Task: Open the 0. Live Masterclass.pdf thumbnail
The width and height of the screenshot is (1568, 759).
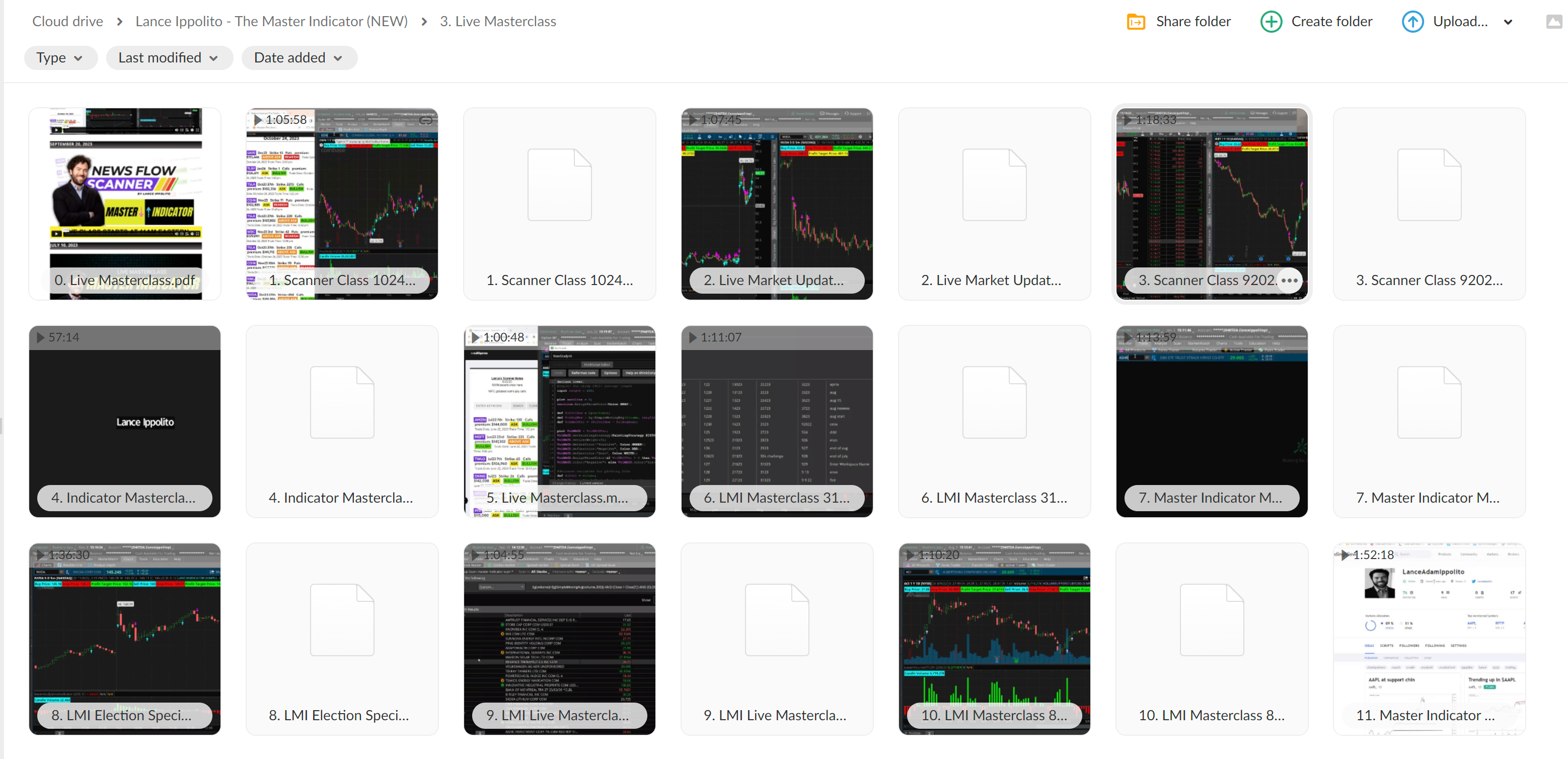Action: click(125, 204)
